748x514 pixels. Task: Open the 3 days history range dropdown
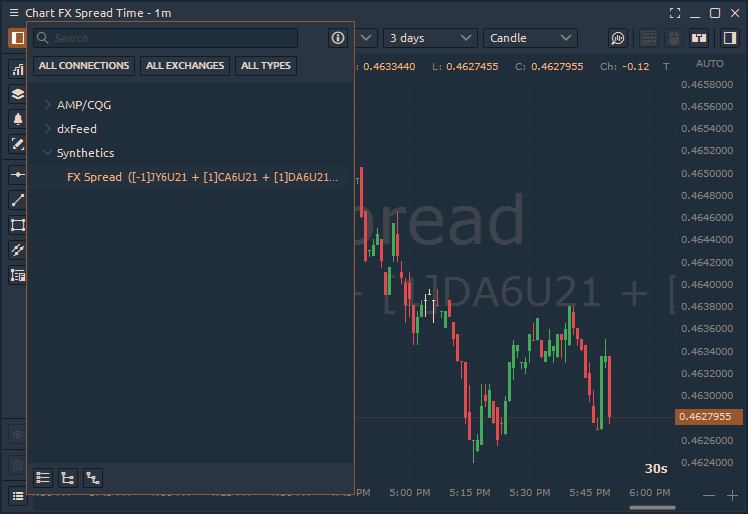(430, 38)
